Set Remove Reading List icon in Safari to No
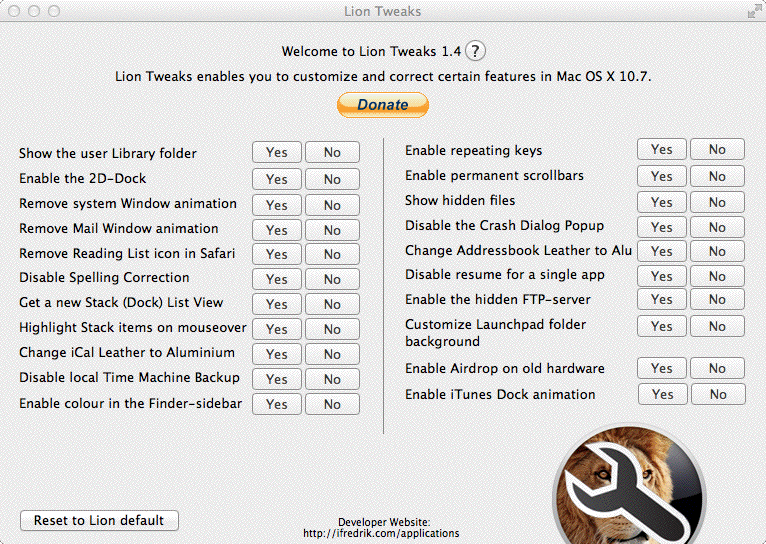The height and width of the screenshot is (544, 766). click(x=332, y=254)
